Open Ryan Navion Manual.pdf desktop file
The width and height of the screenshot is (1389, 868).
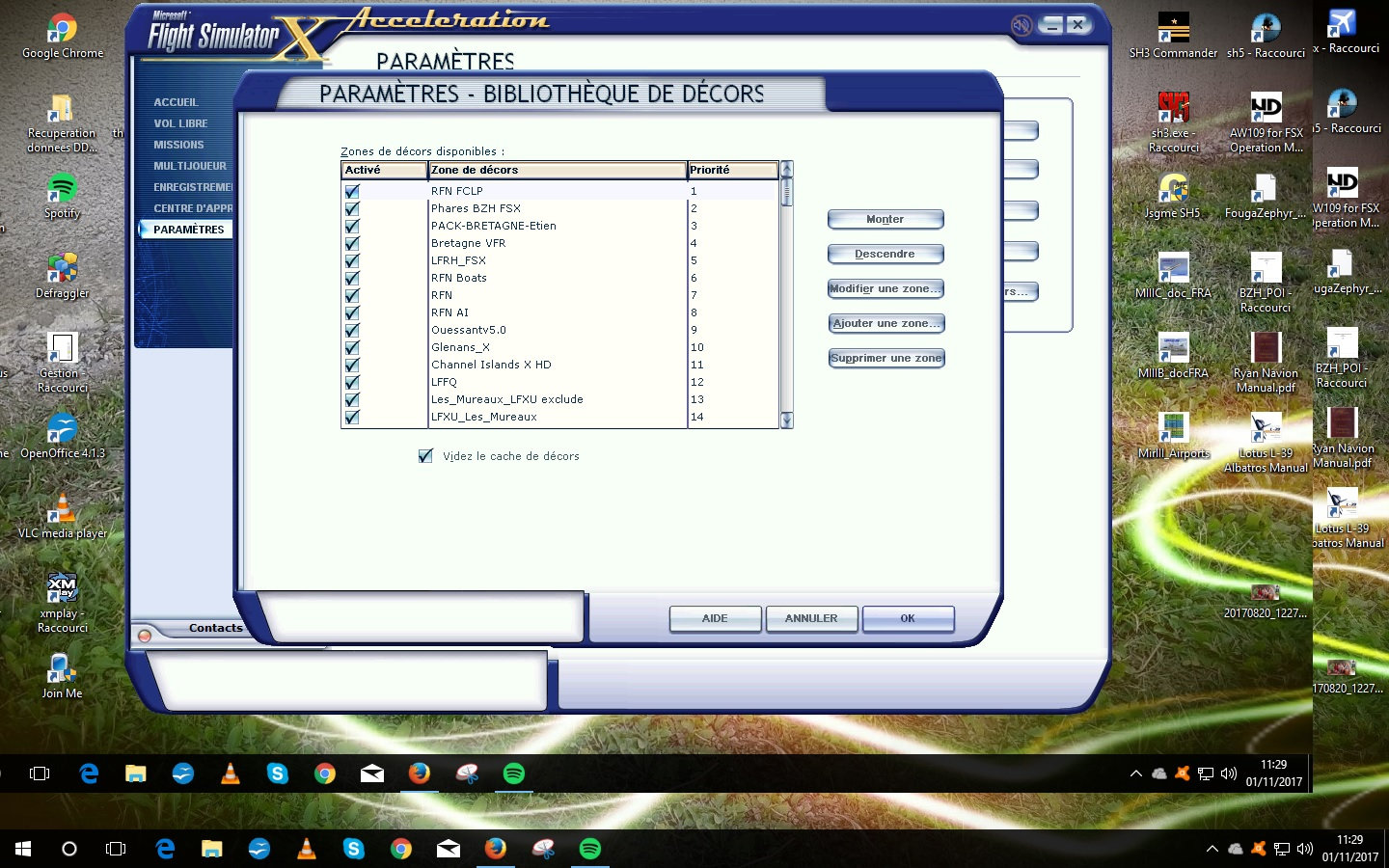[1266, 349]
